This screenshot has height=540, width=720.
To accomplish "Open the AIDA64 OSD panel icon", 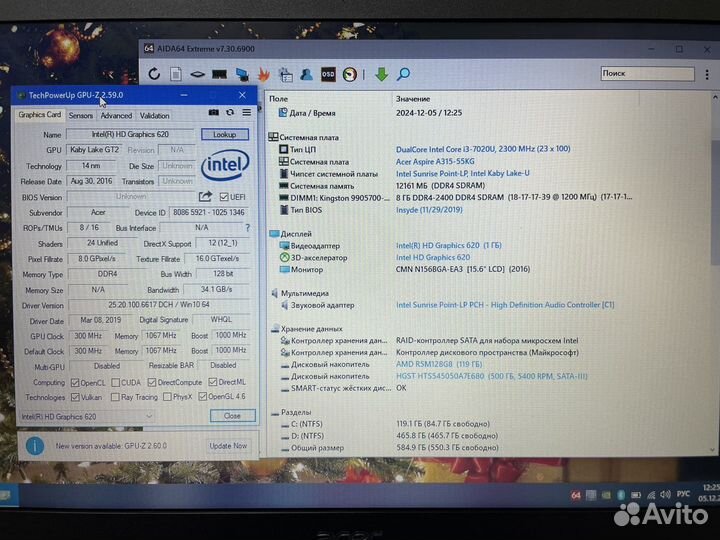I will [328, 74].
